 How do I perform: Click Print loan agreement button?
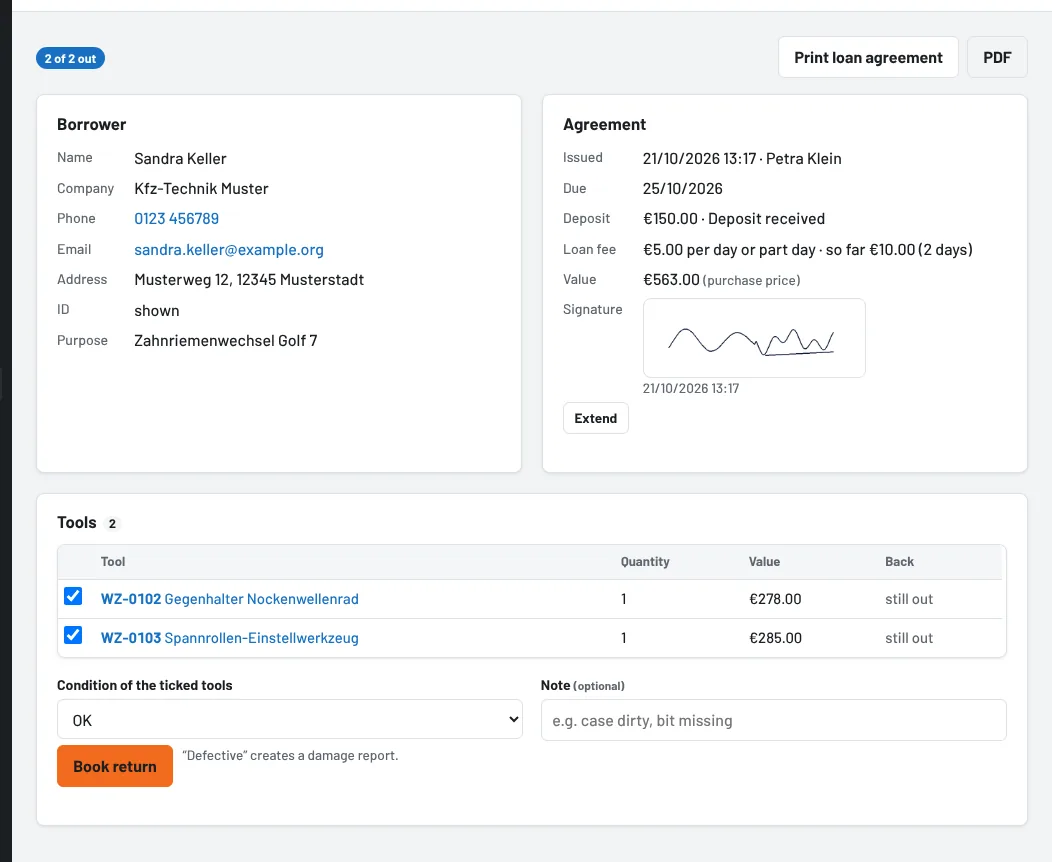click(868, 58)
